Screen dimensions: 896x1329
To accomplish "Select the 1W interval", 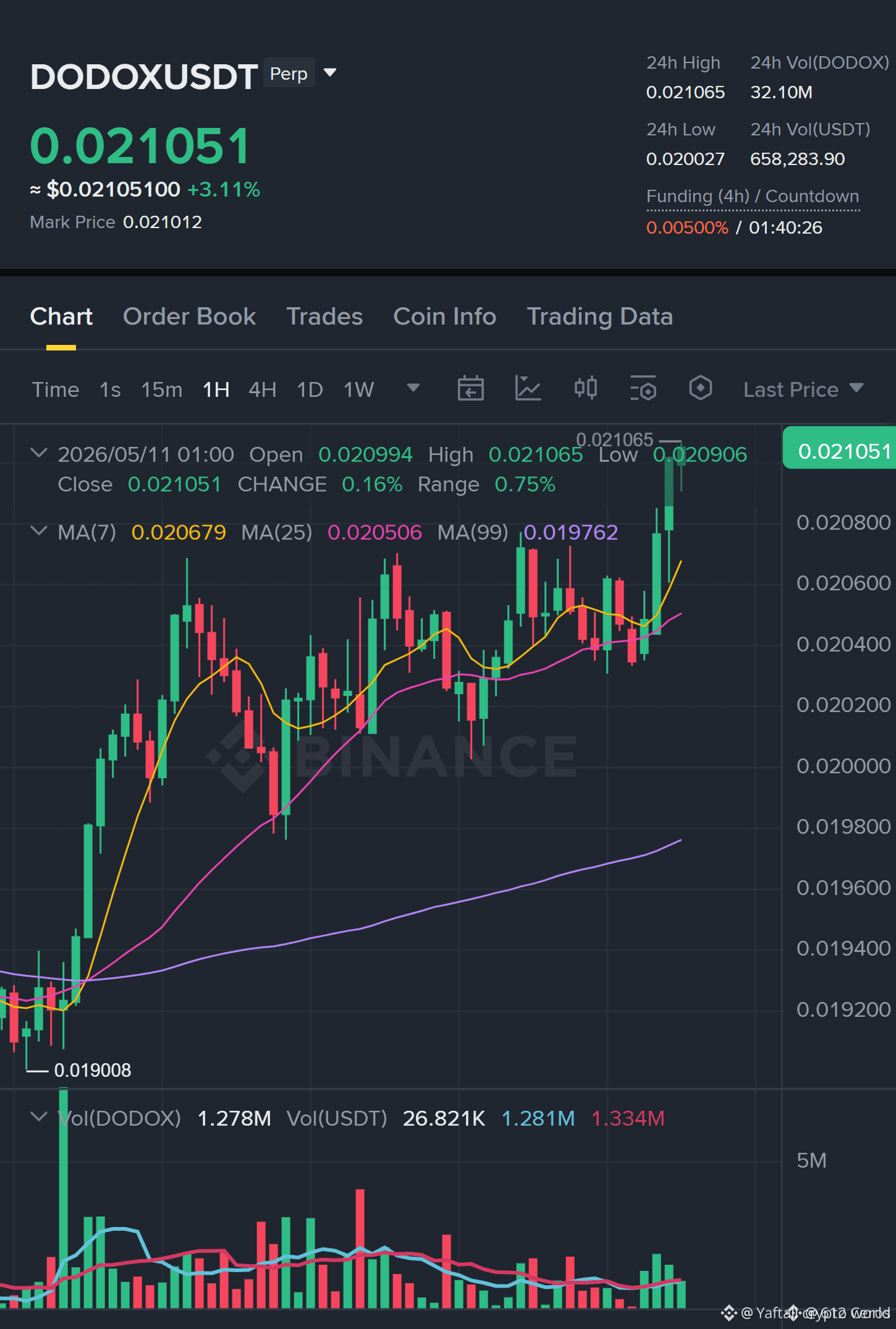I will pyautogui.click(x=359, y=389).
